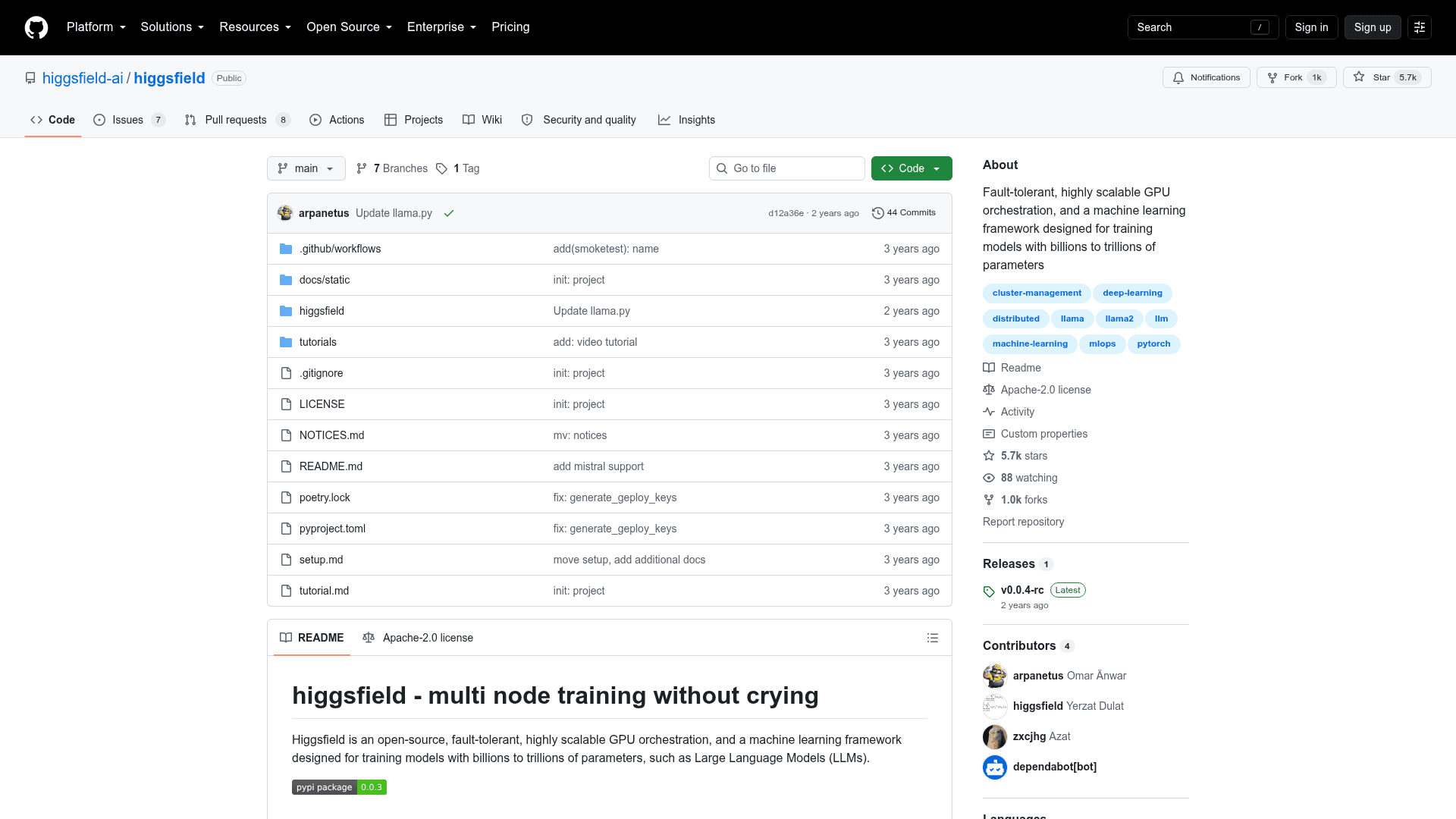Click the mlops topic tag
The height and width of the screenshot is (819, 1456).
click(x=1102, y=344)
